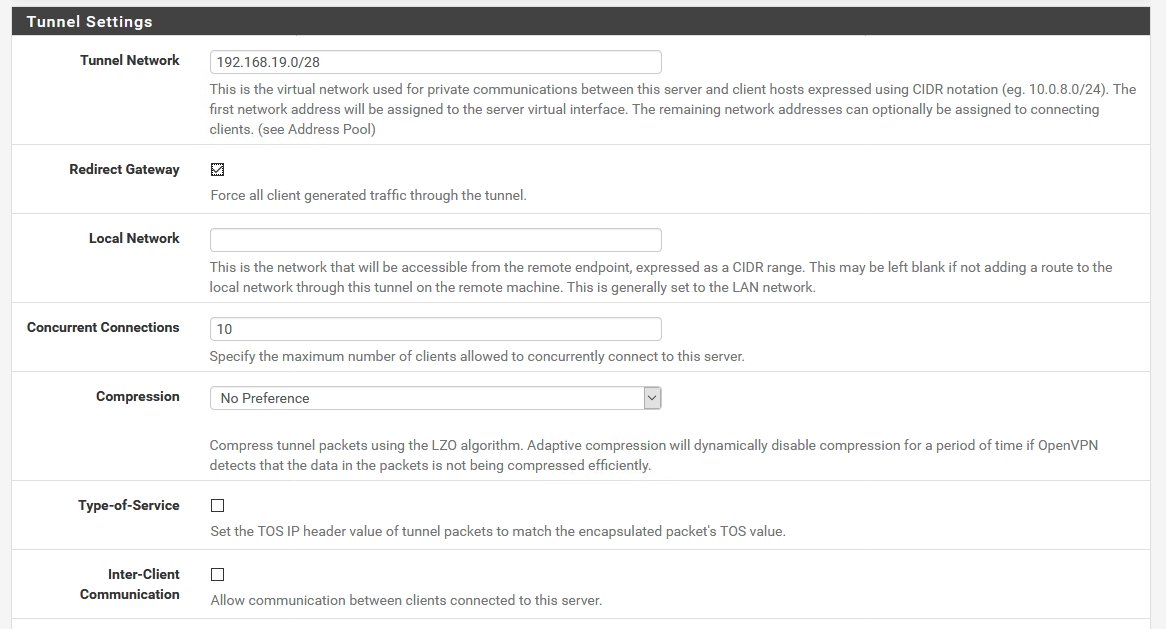
Task: Select the Concurrent Connections field containing 10
Action: pyautogui.click(x=435, y=329)
